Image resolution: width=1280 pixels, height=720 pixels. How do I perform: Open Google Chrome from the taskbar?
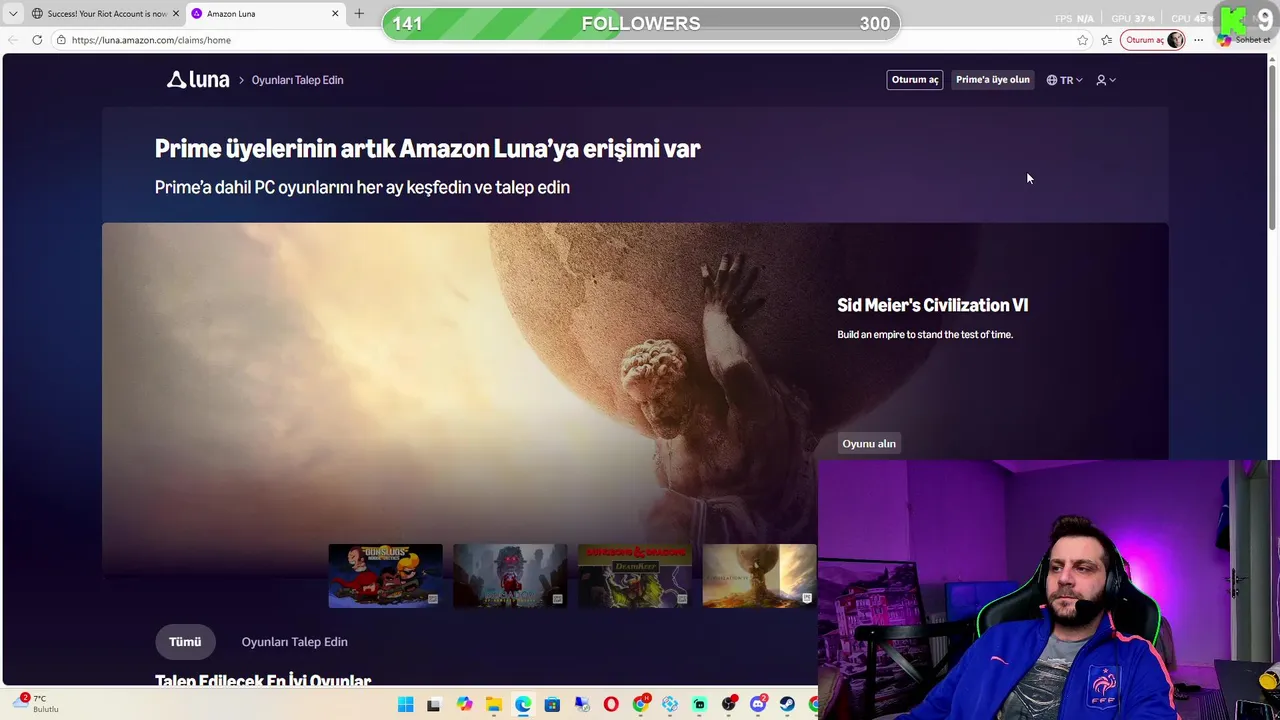tap(641, 705)
